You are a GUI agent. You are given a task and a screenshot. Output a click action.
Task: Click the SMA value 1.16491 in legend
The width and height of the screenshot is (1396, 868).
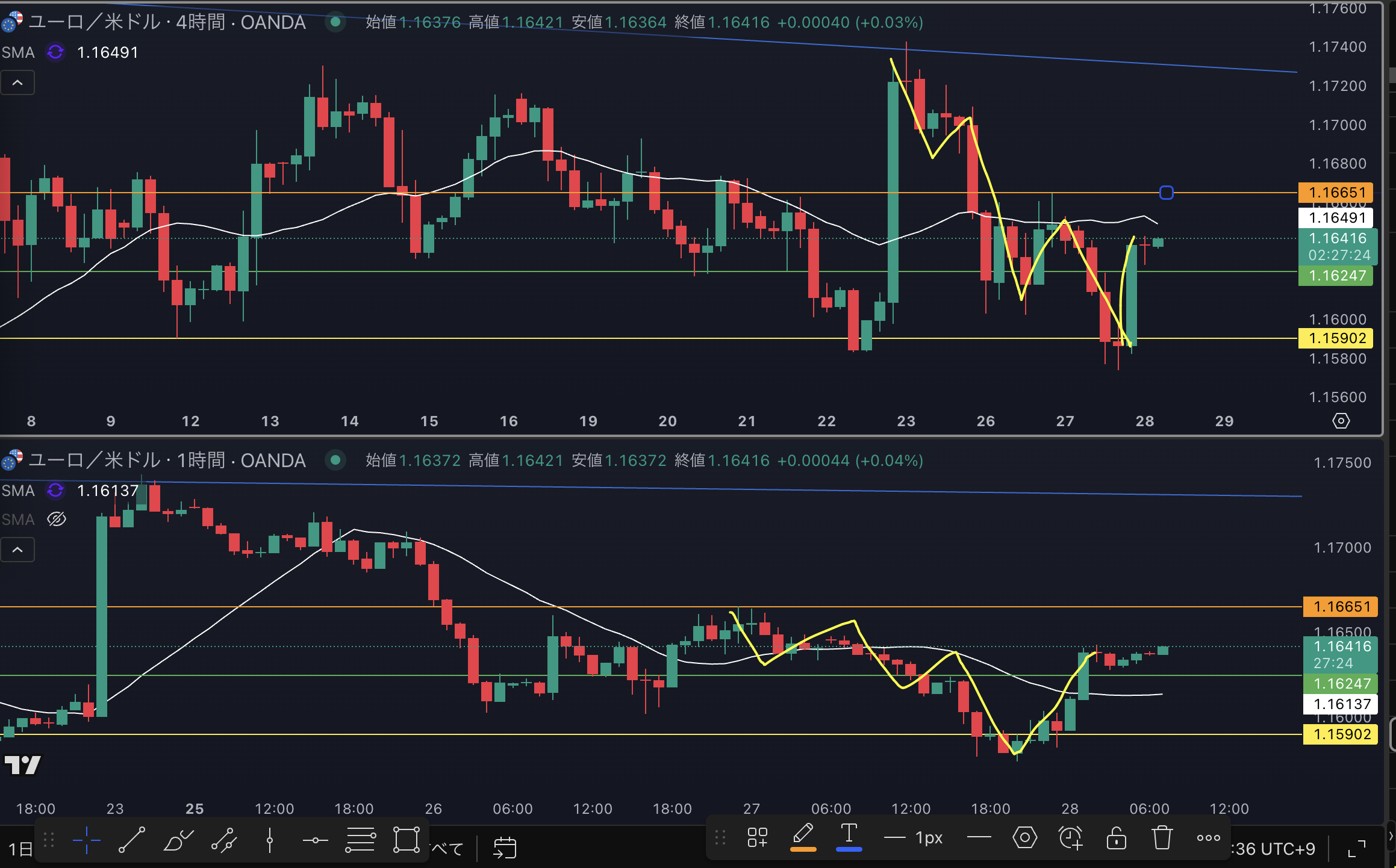(x=108, y=52)
